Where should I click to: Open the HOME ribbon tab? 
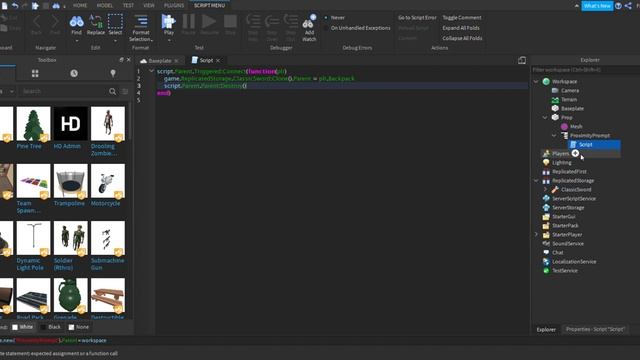point(80,5)
